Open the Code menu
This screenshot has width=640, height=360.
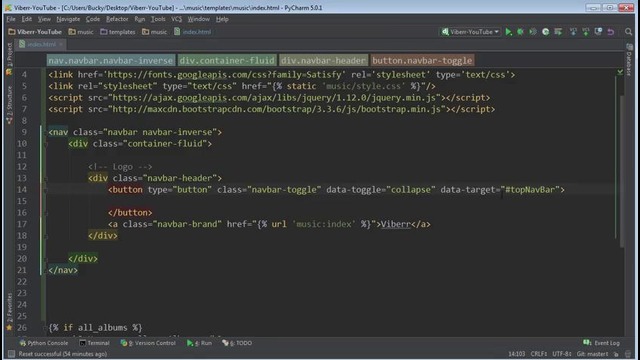tap(93, 19)
